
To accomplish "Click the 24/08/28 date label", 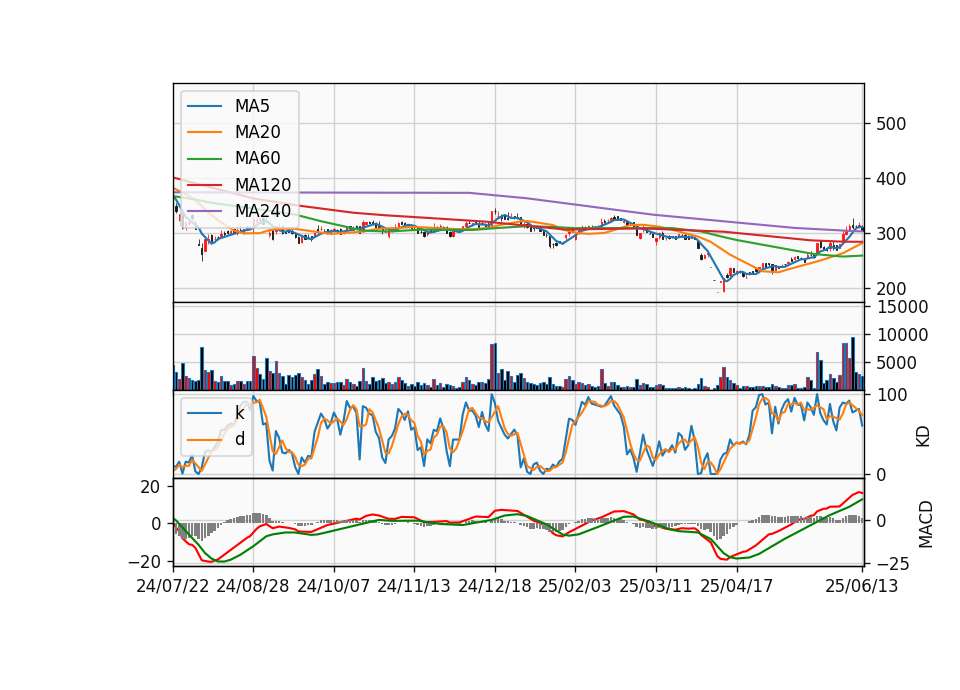I will tap(253, 586).
